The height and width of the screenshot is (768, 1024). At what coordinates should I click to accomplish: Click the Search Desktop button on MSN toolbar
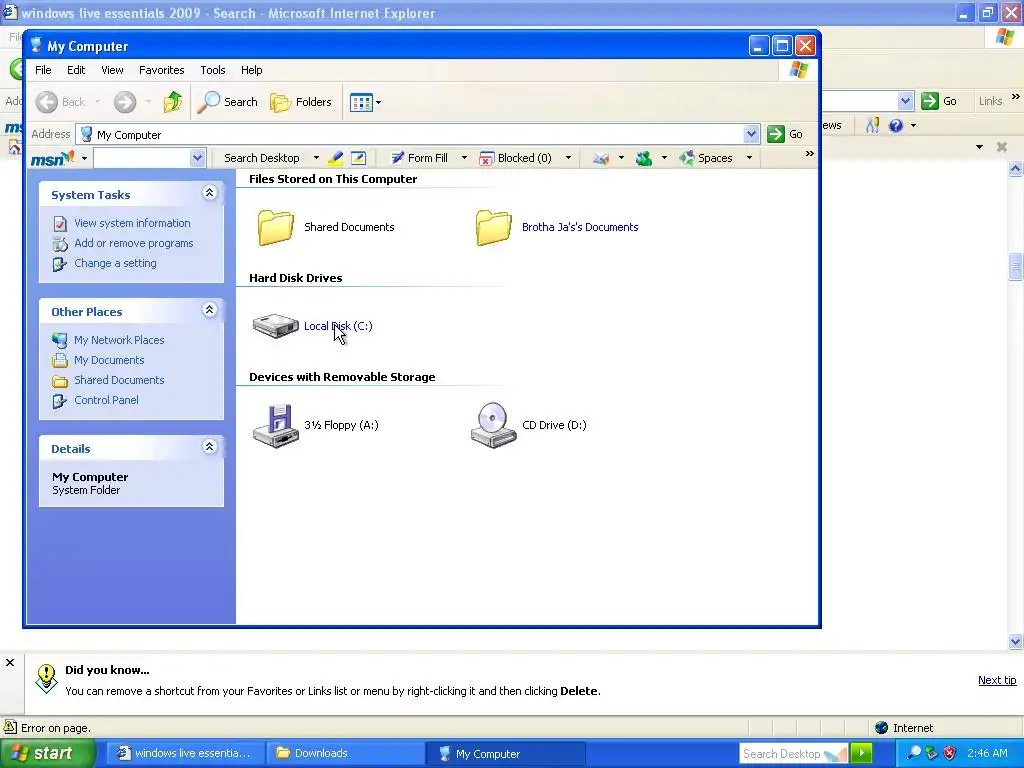pyautogui.click(x=261, y=158)
